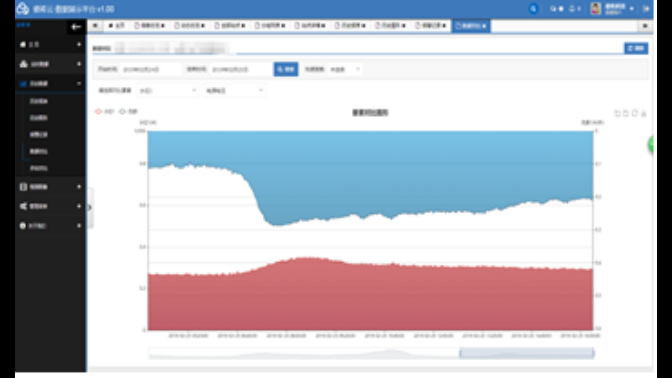The width and height of the screenshot is (672, 378).
Task: Select the highlighted submenu item in the sidebar
Action: click(39, 151)
